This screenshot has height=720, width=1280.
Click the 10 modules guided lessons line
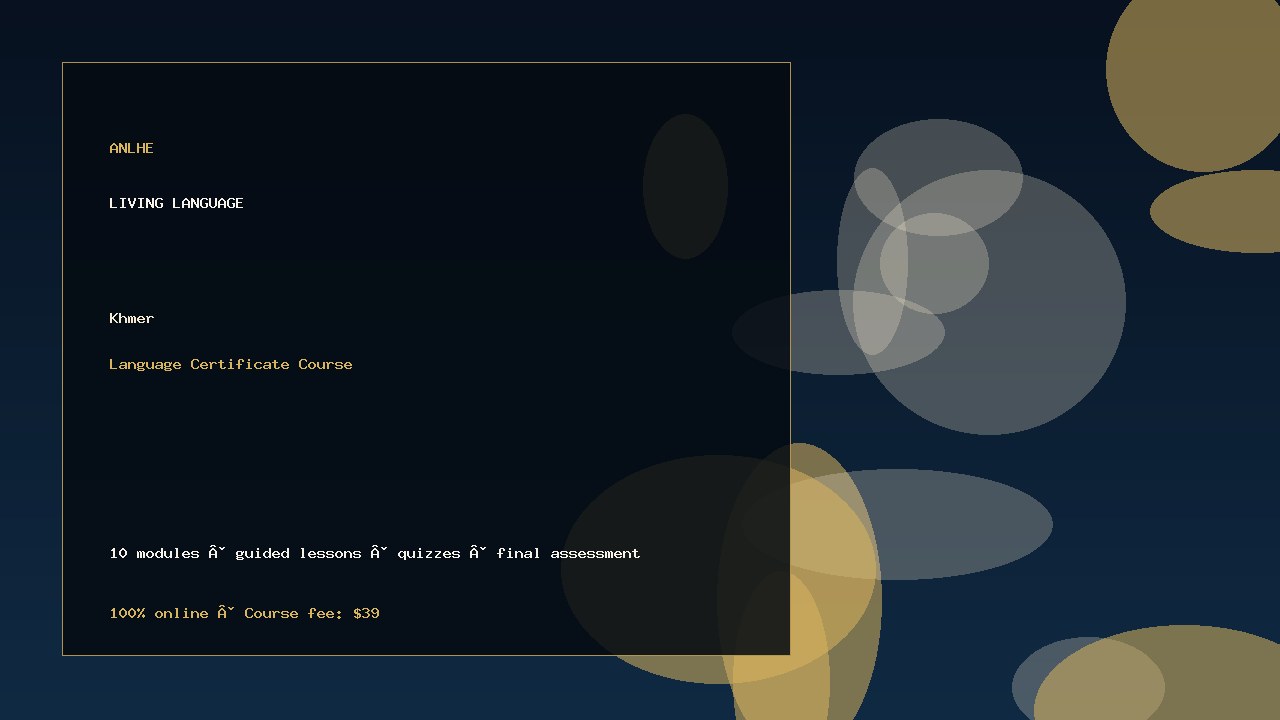[x=375, y=553]
